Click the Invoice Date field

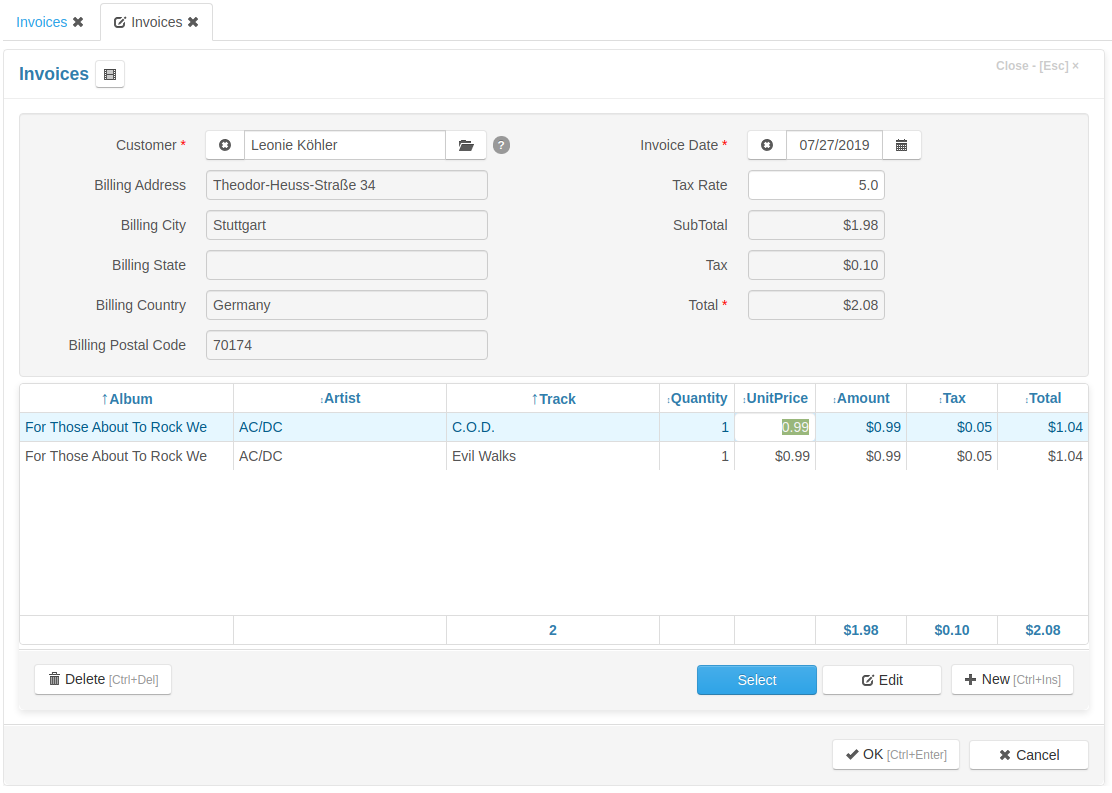[x=834, y=145]
